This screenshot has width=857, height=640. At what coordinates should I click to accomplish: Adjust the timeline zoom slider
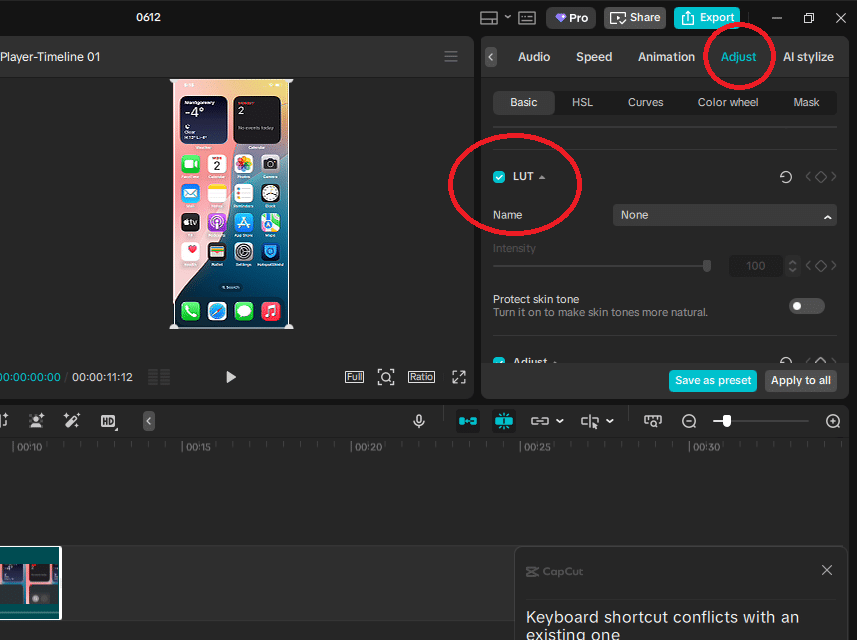pos(726,421)
